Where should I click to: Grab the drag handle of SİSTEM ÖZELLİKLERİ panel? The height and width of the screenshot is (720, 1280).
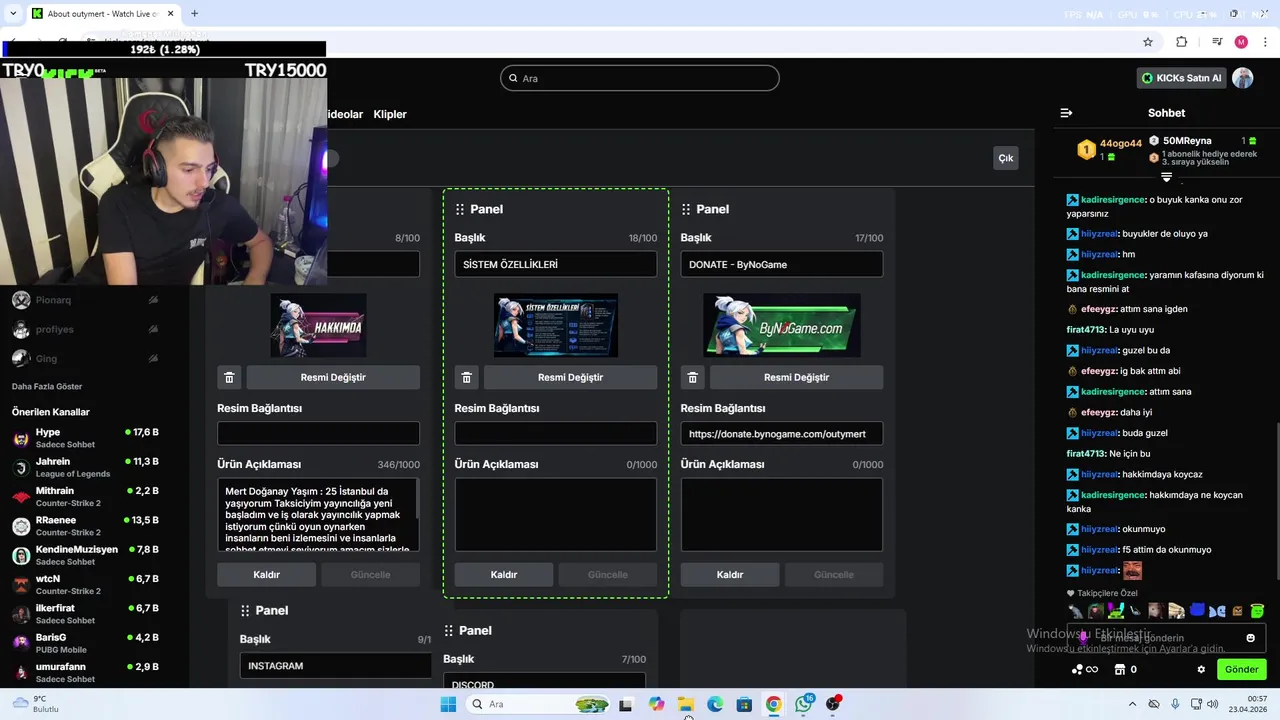[x=460, y=209]
